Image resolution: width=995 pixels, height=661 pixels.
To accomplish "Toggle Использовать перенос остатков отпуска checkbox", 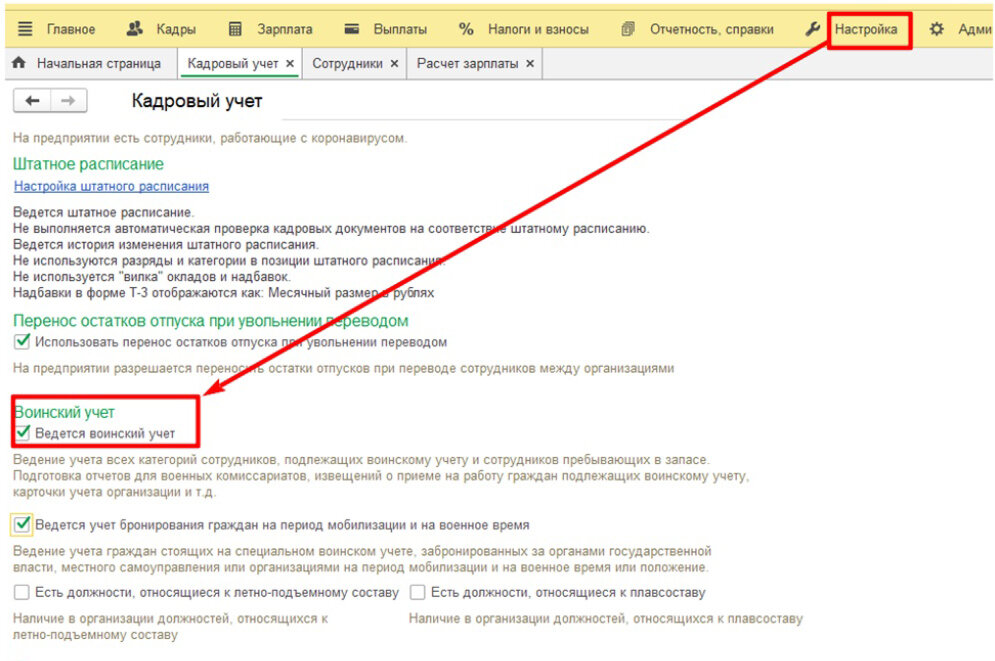I will click(22, 341).
